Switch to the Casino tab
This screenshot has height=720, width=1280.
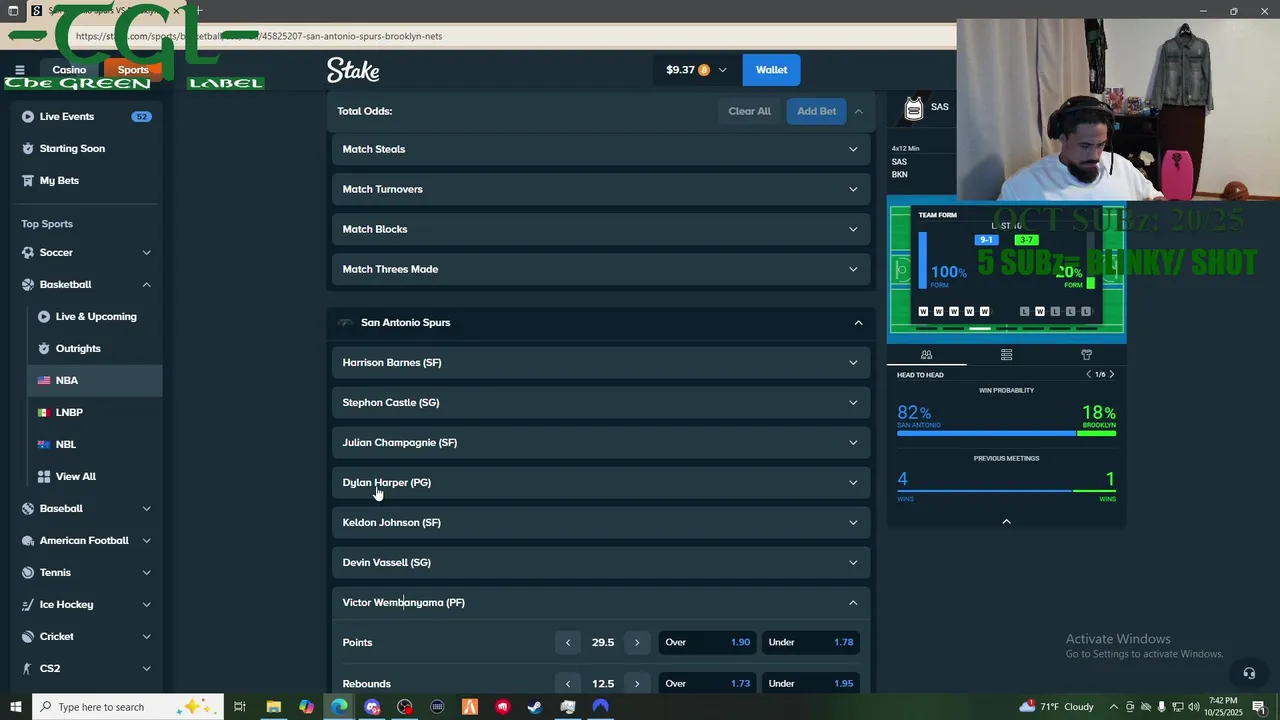69,70
